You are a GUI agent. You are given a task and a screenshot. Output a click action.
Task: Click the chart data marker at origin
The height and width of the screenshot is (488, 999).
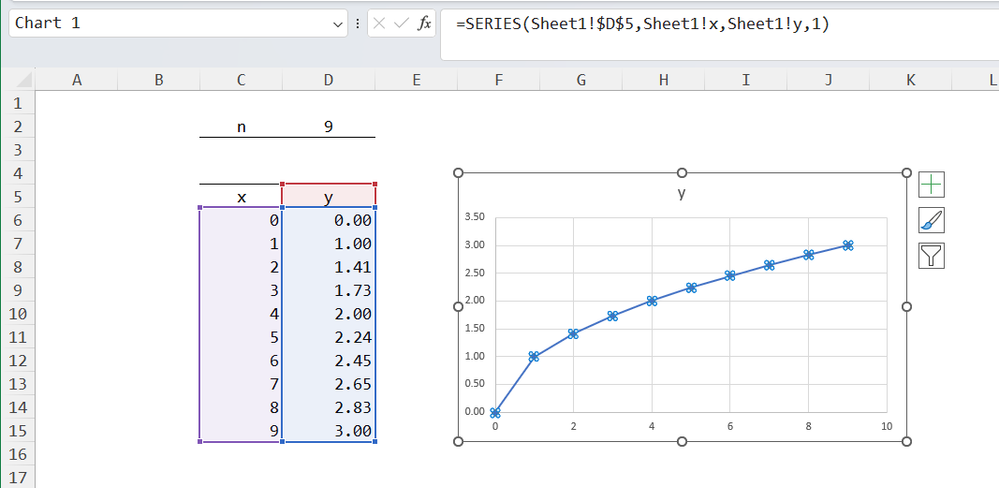(x=495, y=413)
